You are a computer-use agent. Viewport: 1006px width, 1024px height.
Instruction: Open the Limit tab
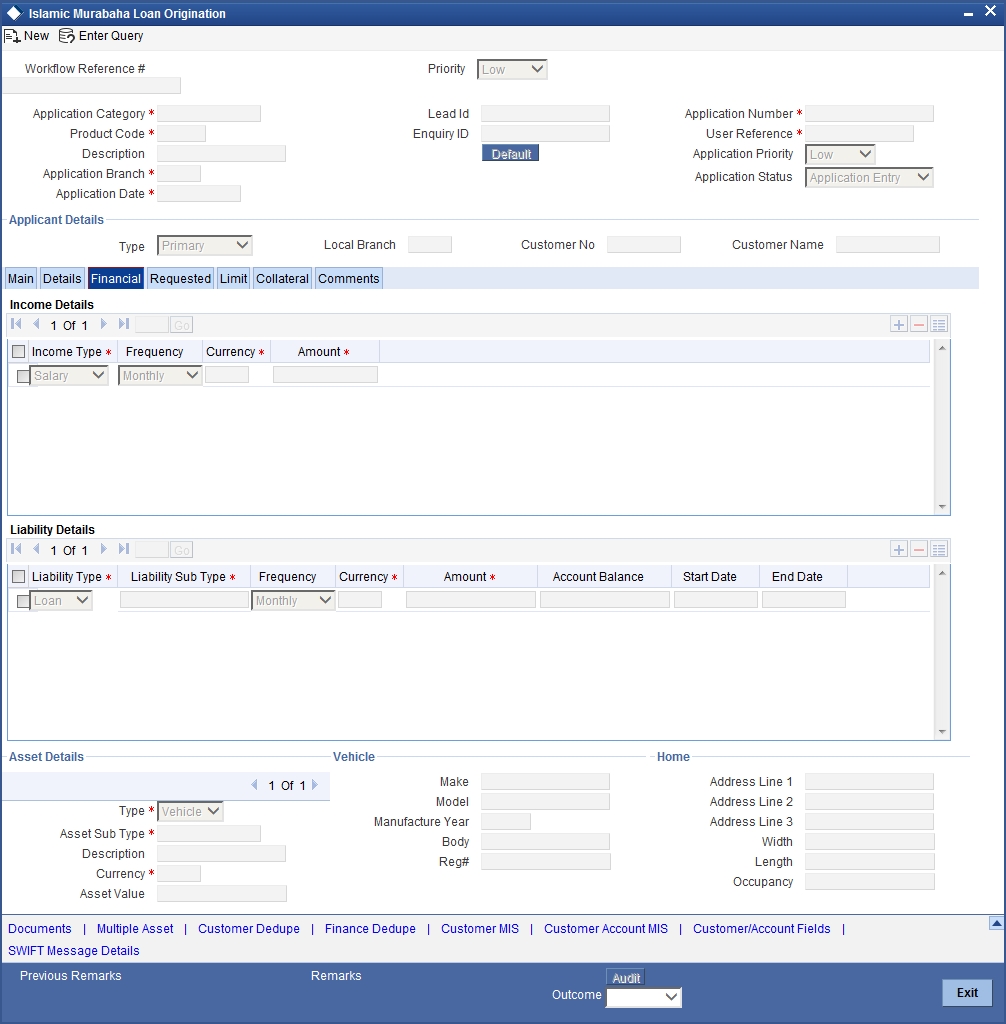click(233, 279)
